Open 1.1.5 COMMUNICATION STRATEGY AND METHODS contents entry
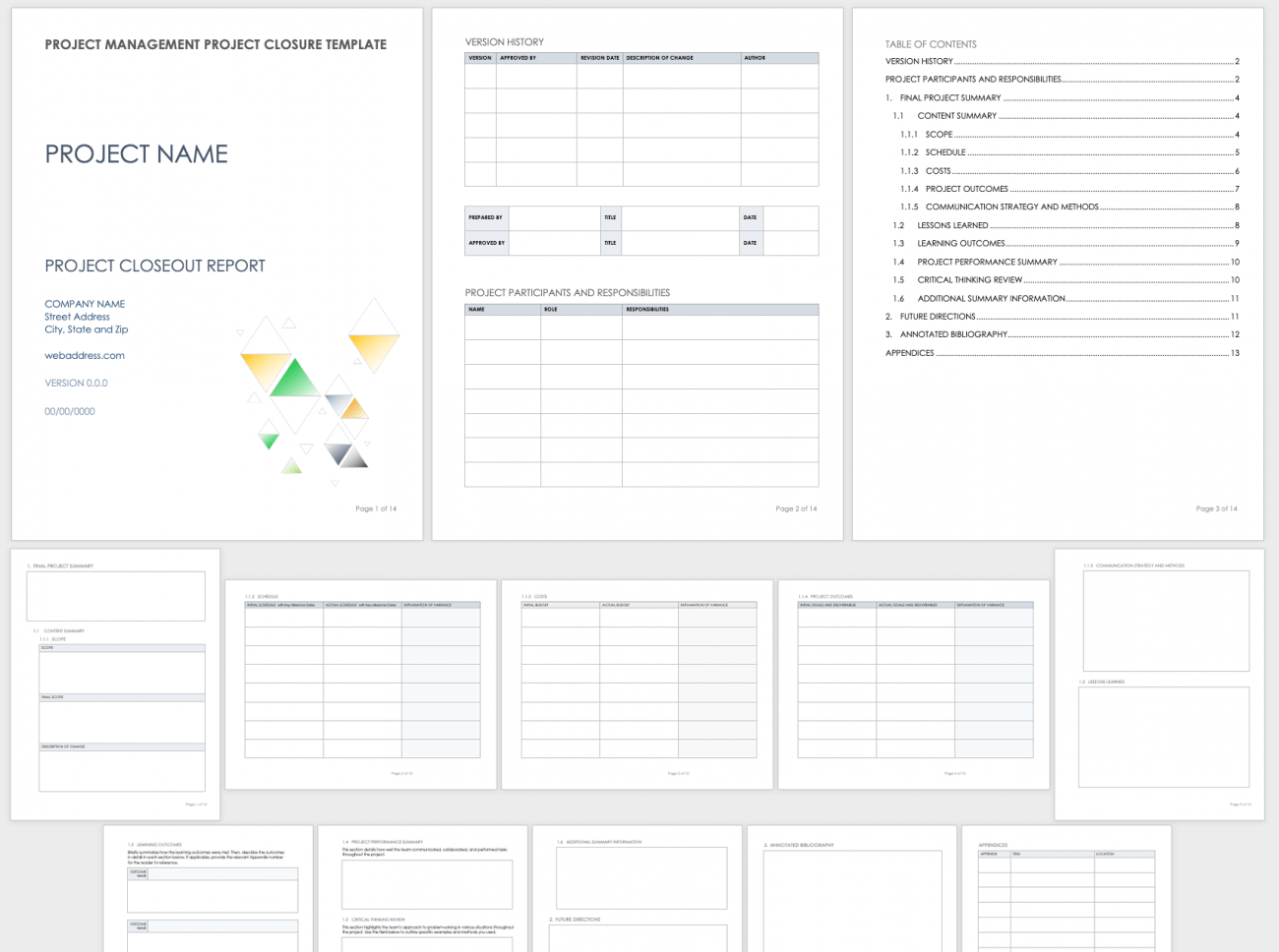The width and height of the screenshot is (1279, 952). (x=1070, y=207)
